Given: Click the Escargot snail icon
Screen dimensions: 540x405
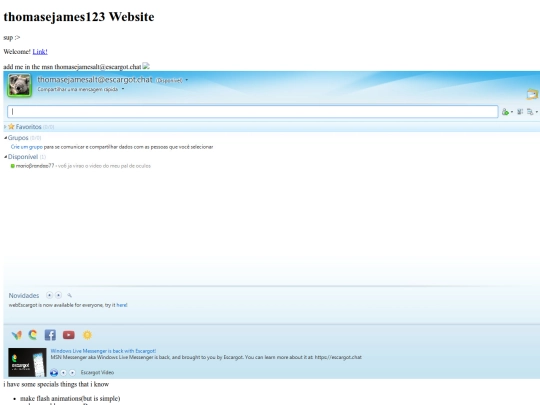Looking at the screenshot, I should [x=33, y=334].
